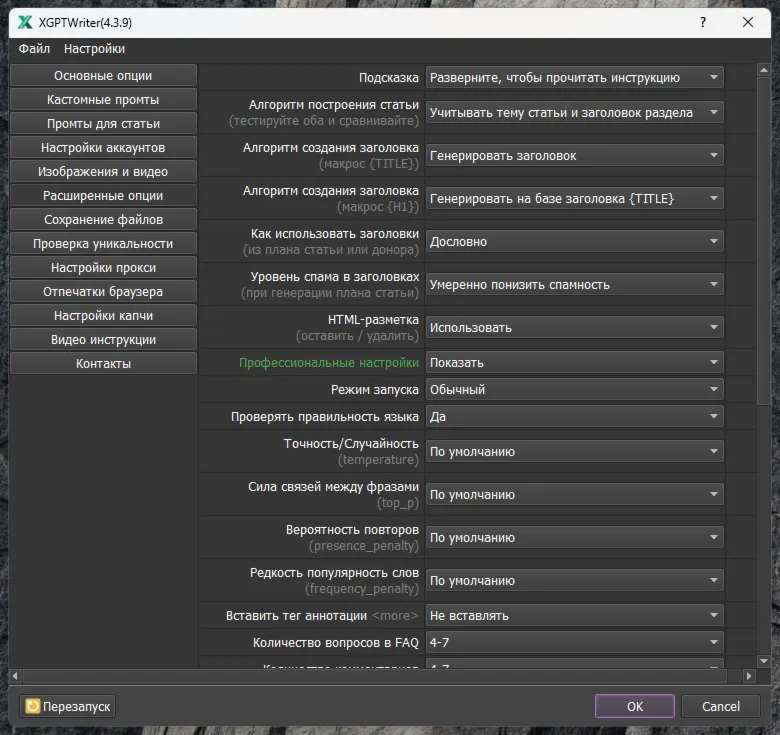Click the Точность/Случайность label
This screenshot has width=780, height=735.
tap(351, 444)
